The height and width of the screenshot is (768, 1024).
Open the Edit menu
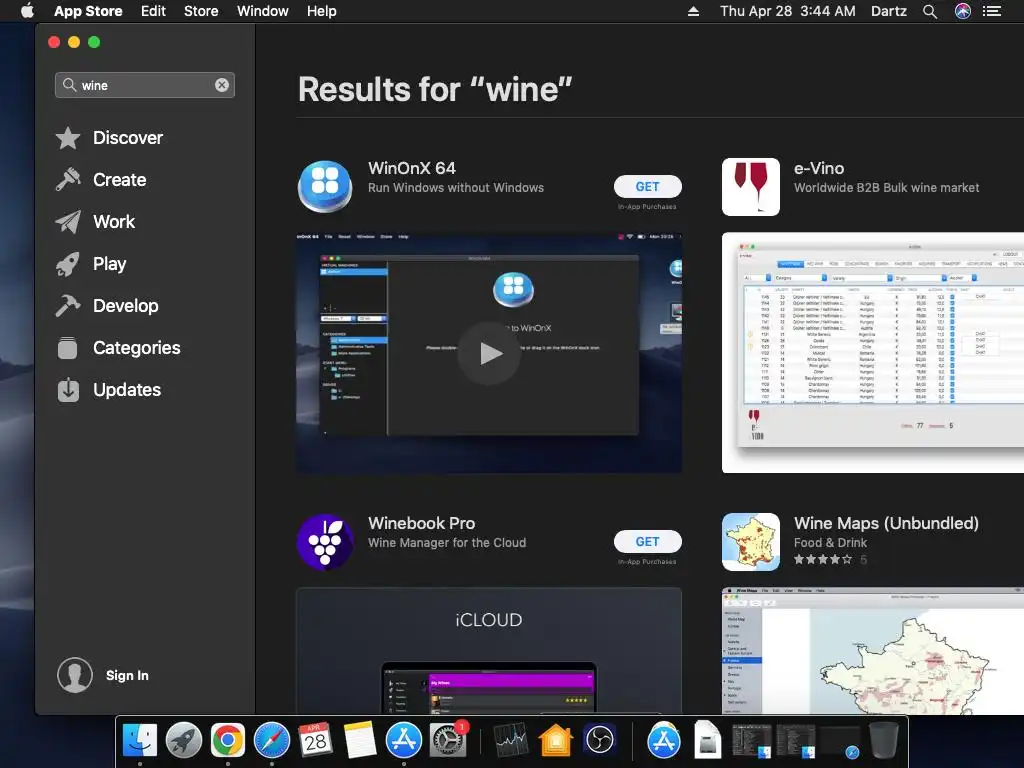point(153,11)
